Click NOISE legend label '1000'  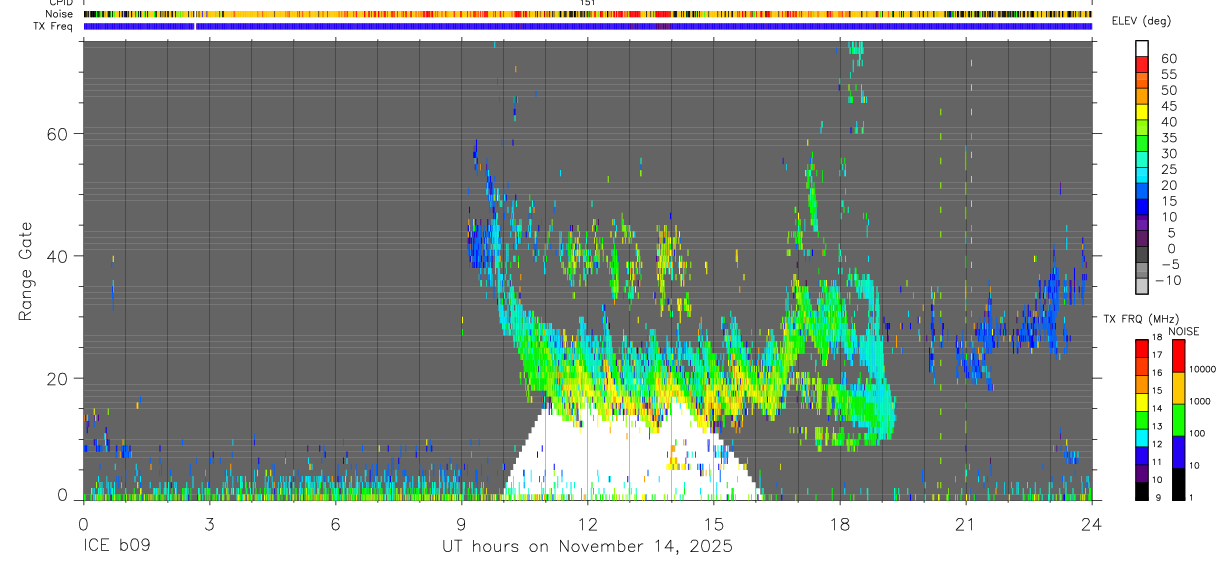(x=1200, y=401)
